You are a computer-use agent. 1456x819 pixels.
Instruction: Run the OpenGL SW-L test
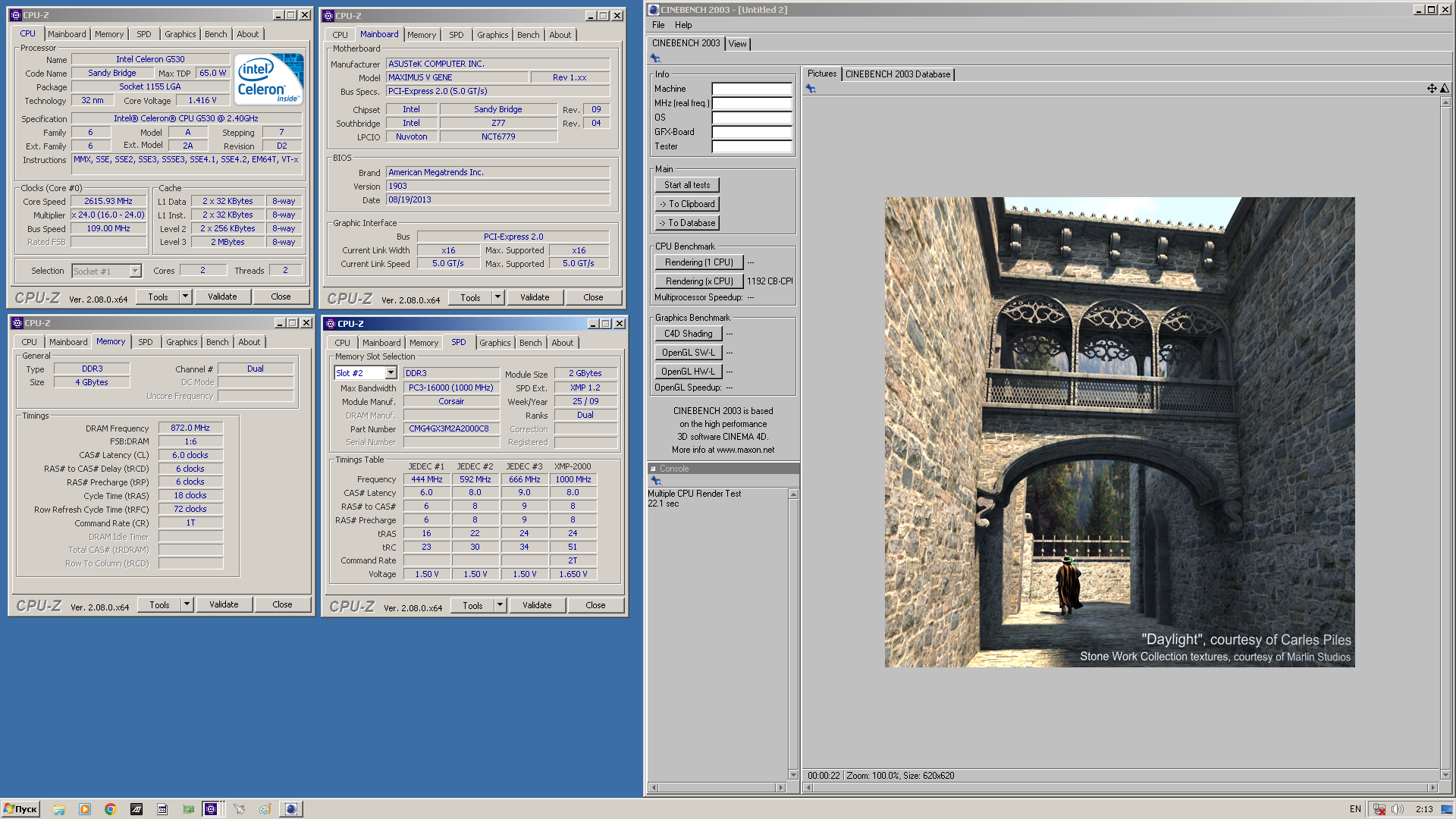[688, 353]
